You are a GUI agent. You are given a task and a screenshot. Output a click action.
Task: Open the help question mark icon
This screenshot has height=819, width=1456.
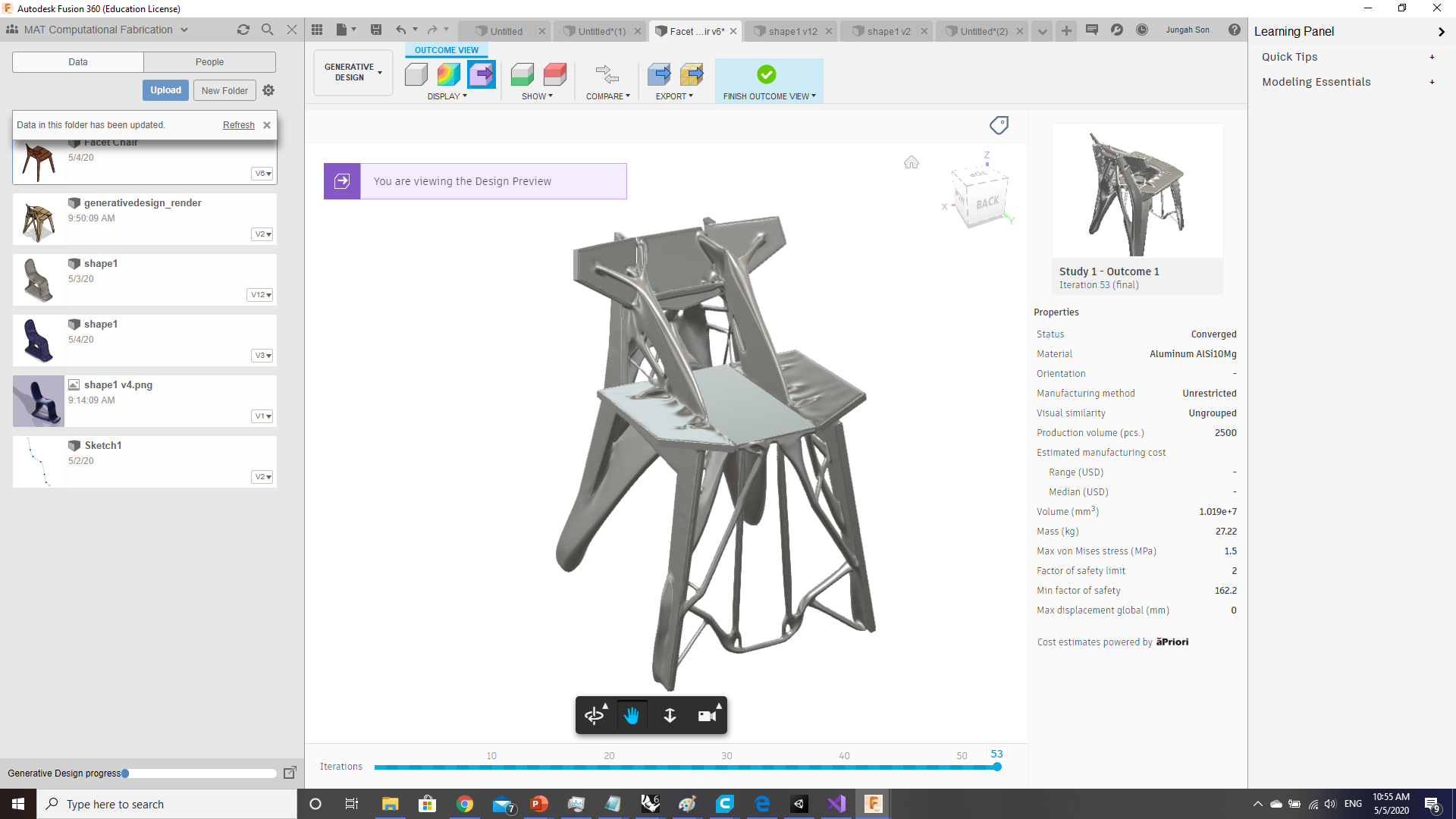pyautogui.click(x=1235, y=30)
